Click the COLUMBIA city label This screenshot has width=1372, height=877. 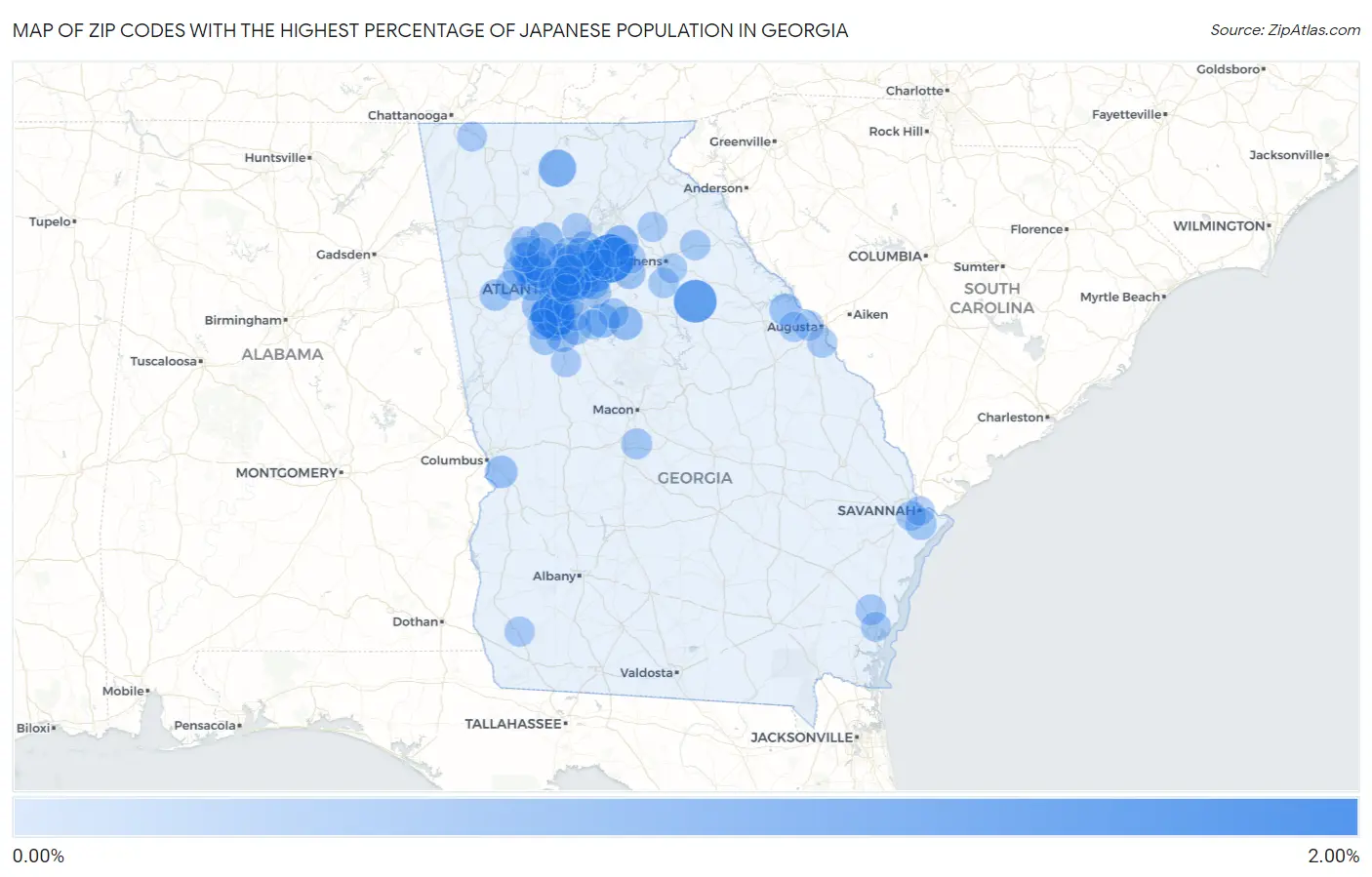point(885,257)
